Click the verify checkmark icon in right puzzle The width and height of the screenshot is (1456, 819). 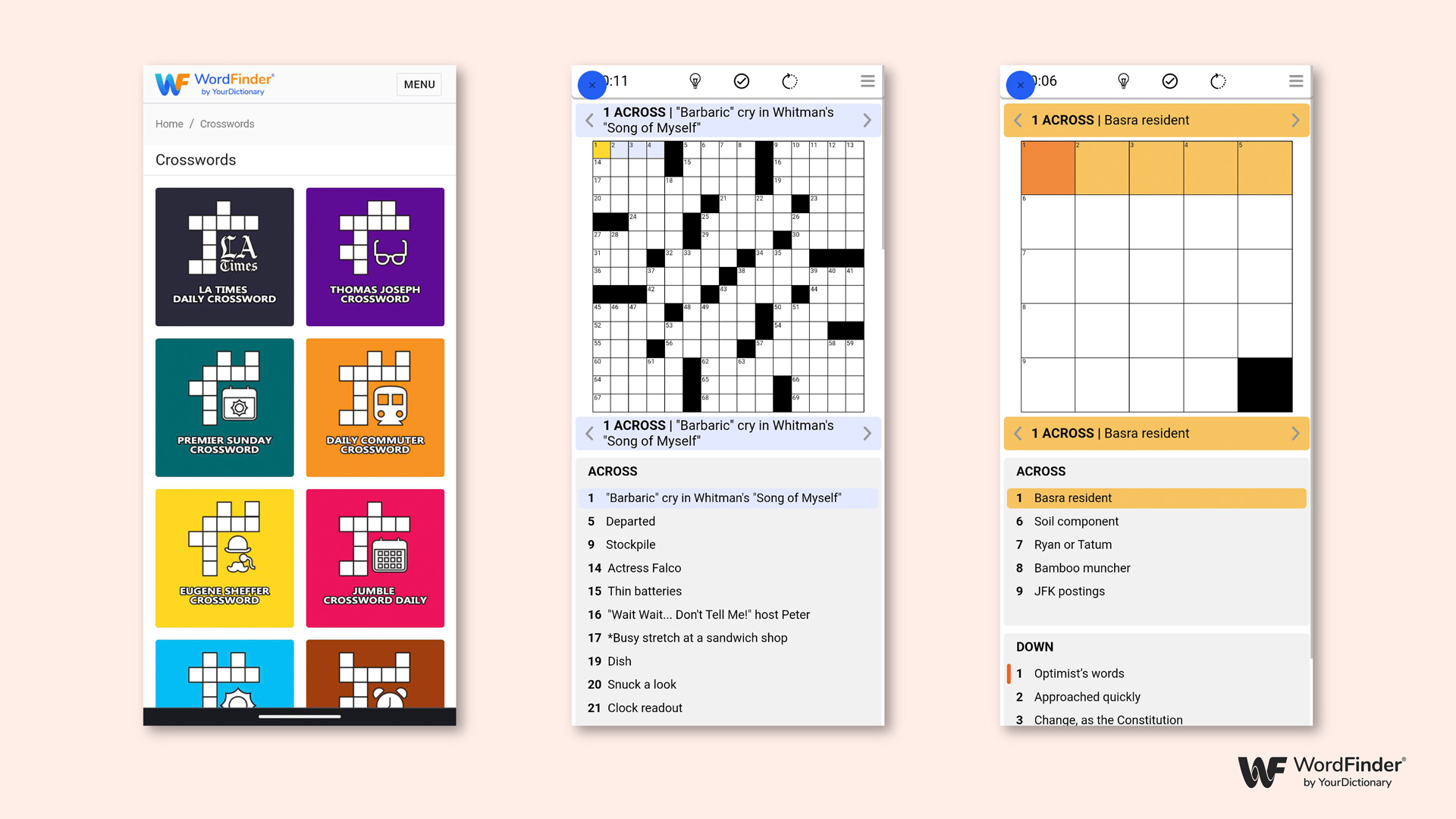click(x=1169, y=82)
